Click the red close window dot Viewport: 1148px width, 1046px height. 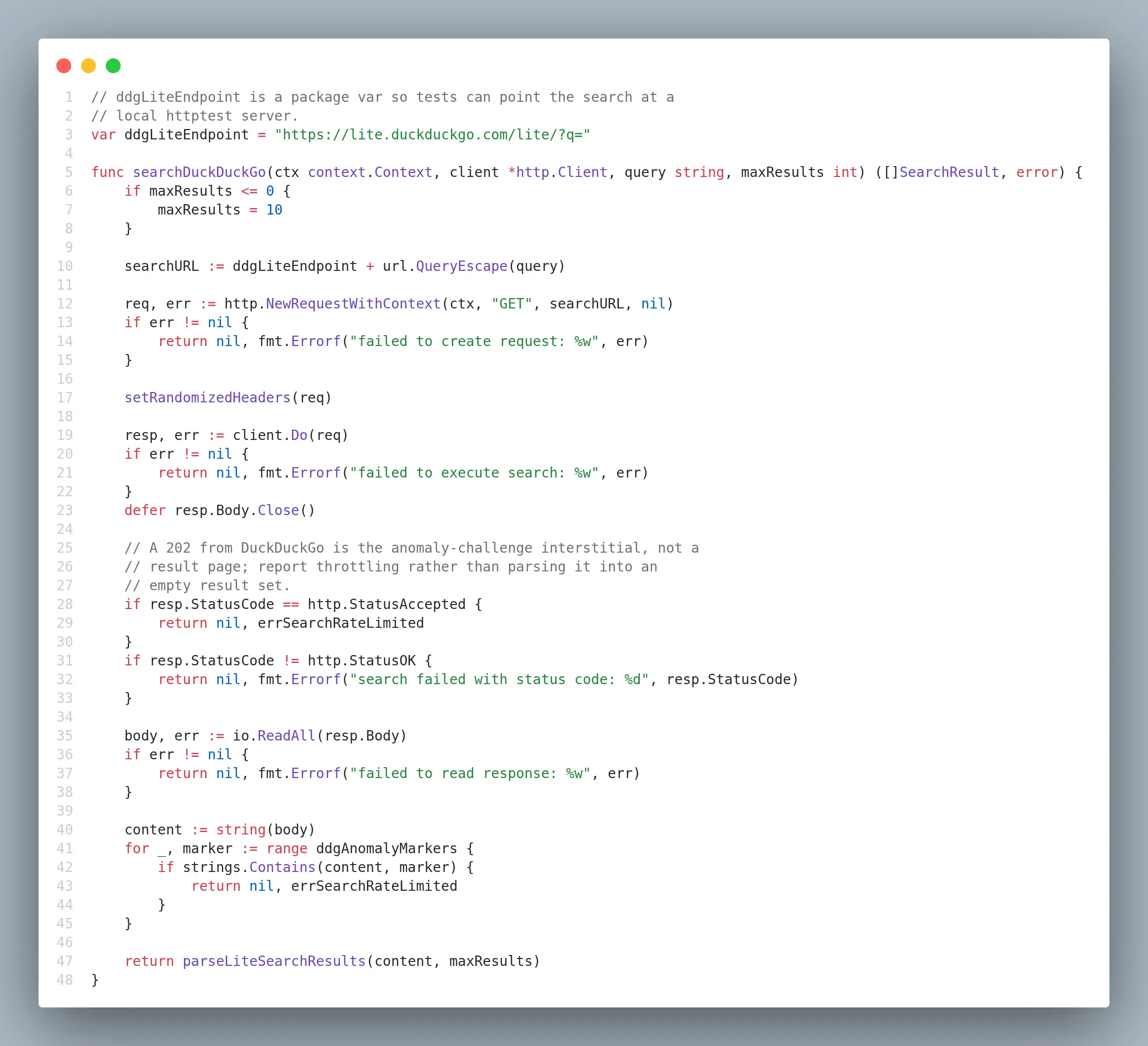(64, 66)
